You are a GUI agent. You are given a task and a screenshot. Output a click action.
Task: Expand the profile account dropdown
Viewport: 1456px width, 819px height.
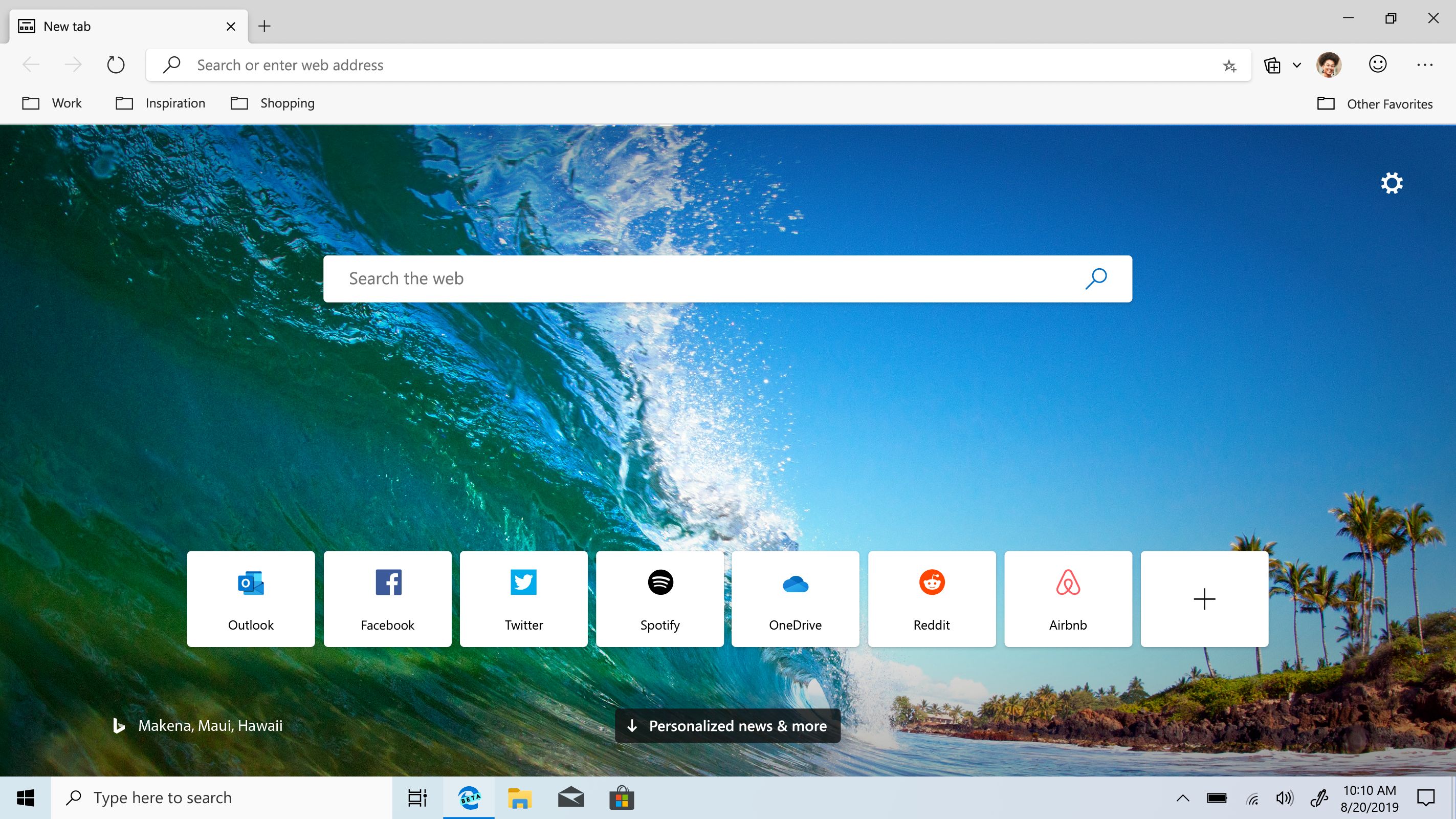pyautogui.click(x=1329, y=64)
